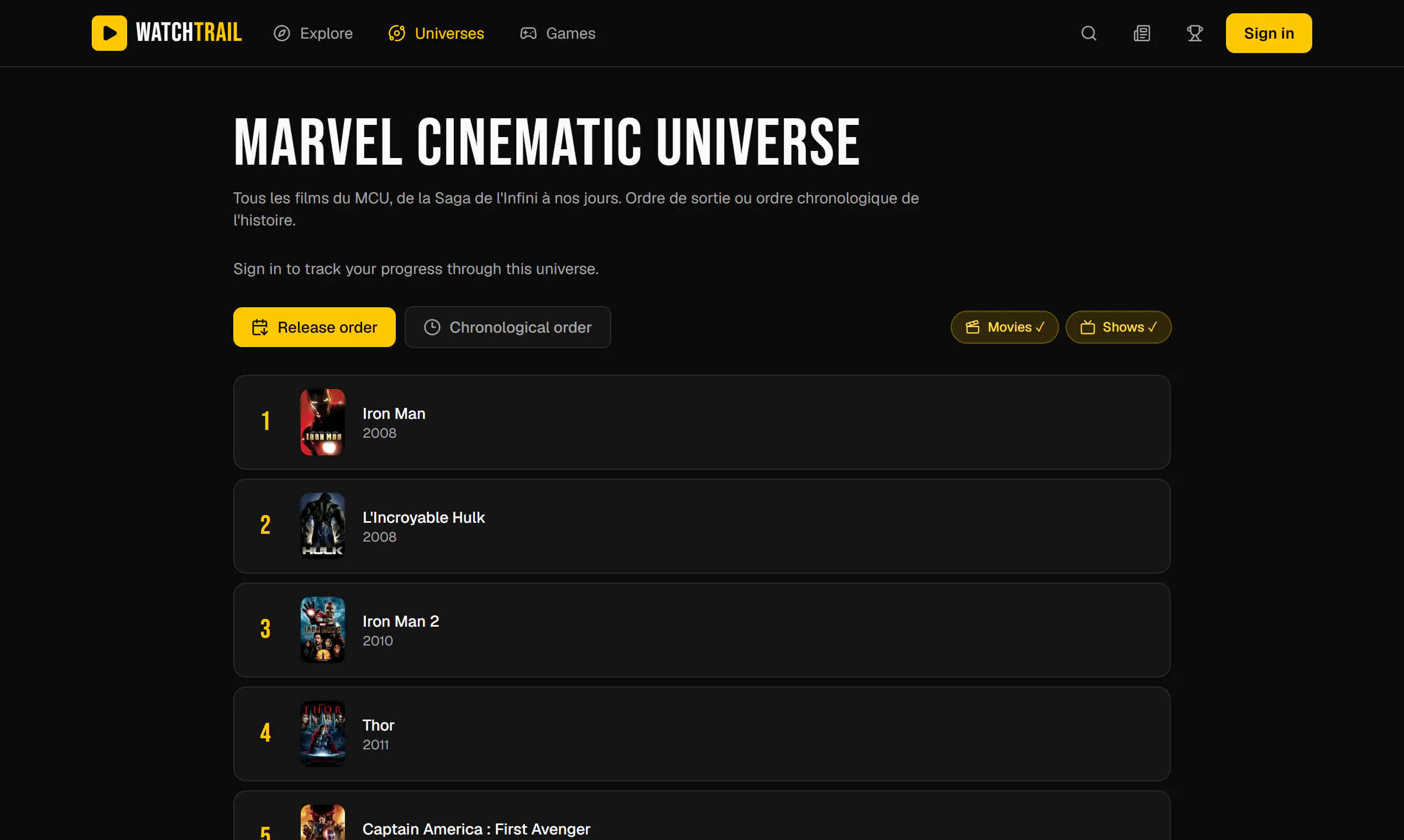The width and height of the screenshot is (1404, 840).
Task: Open the Games navigation item
Action: point(558,33)
